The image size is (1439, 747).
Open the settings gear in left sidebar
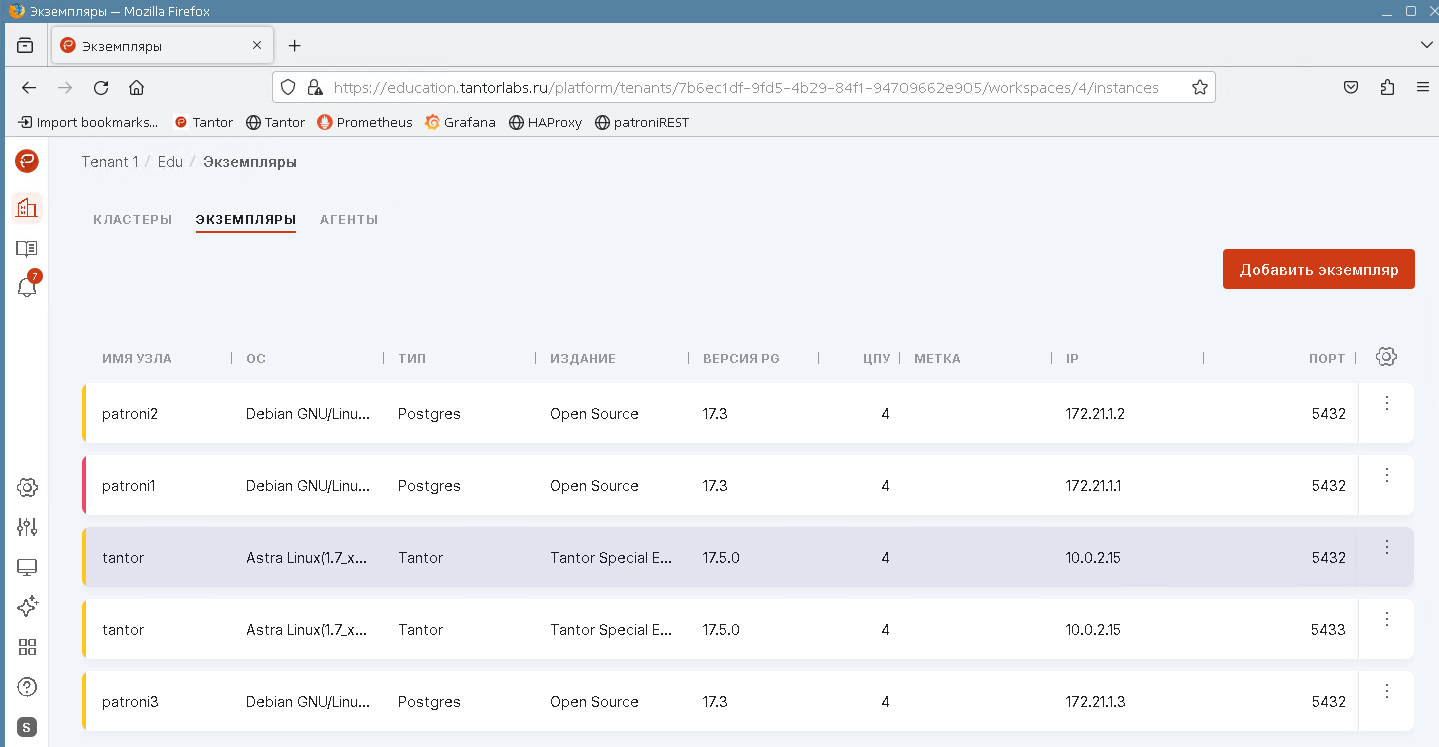[x=27, y=488]
